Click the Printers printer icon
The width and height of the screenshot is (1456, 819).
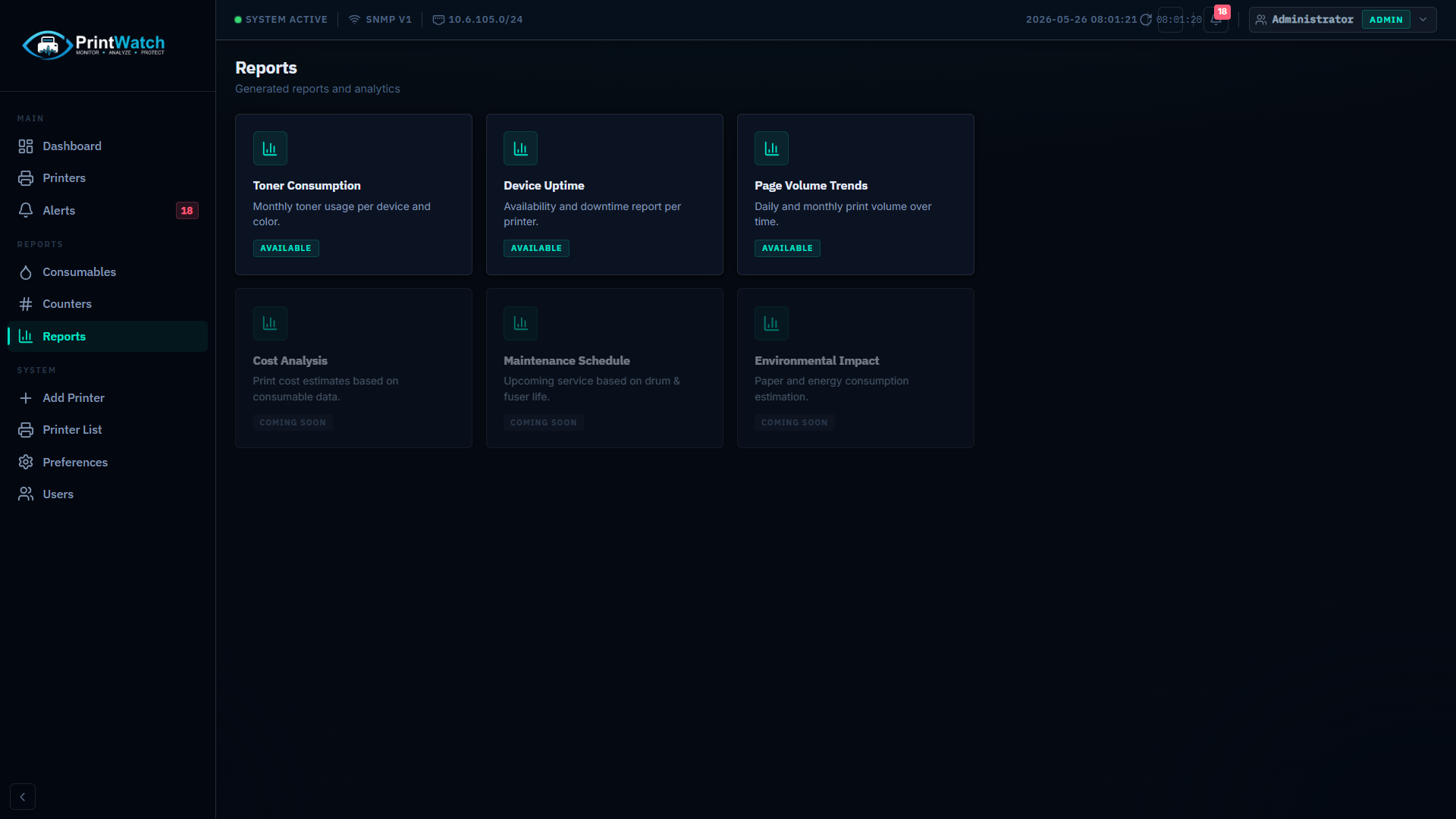tap(26, 178)
